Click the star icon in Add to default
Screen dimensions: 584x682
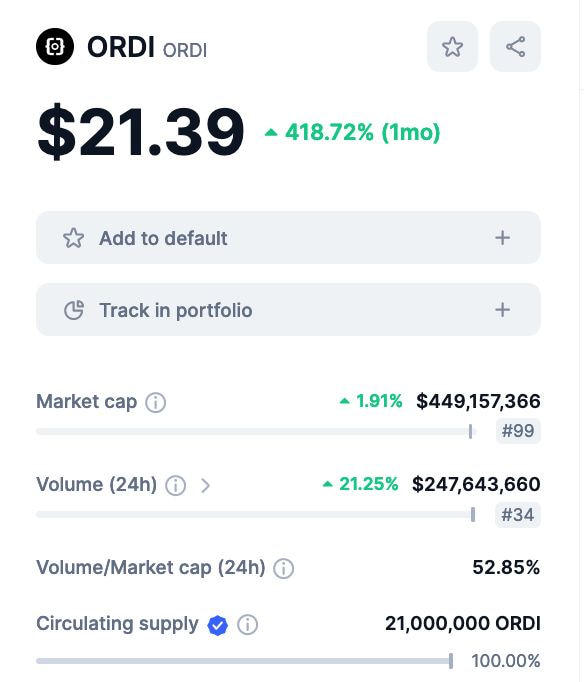point(73,238)
